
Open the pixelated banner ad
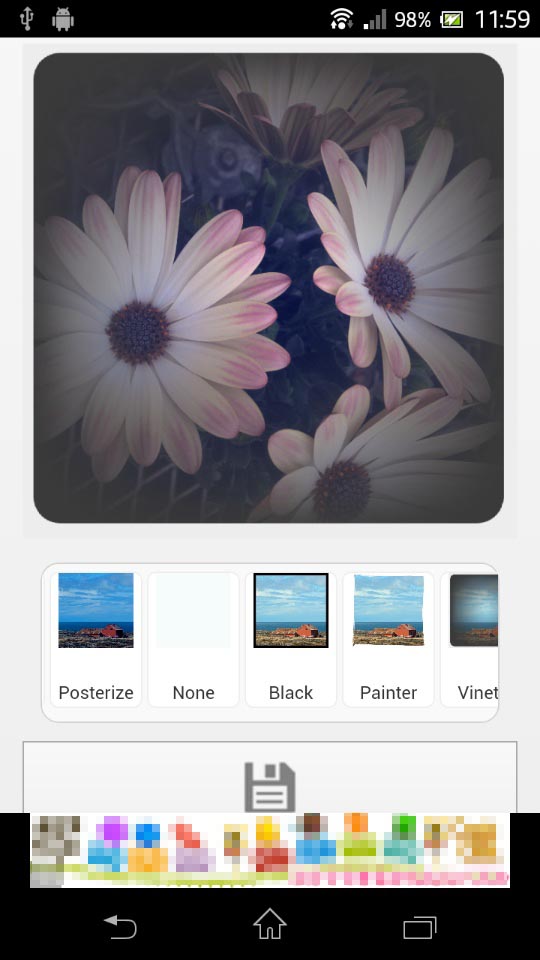tap(270, 850)
